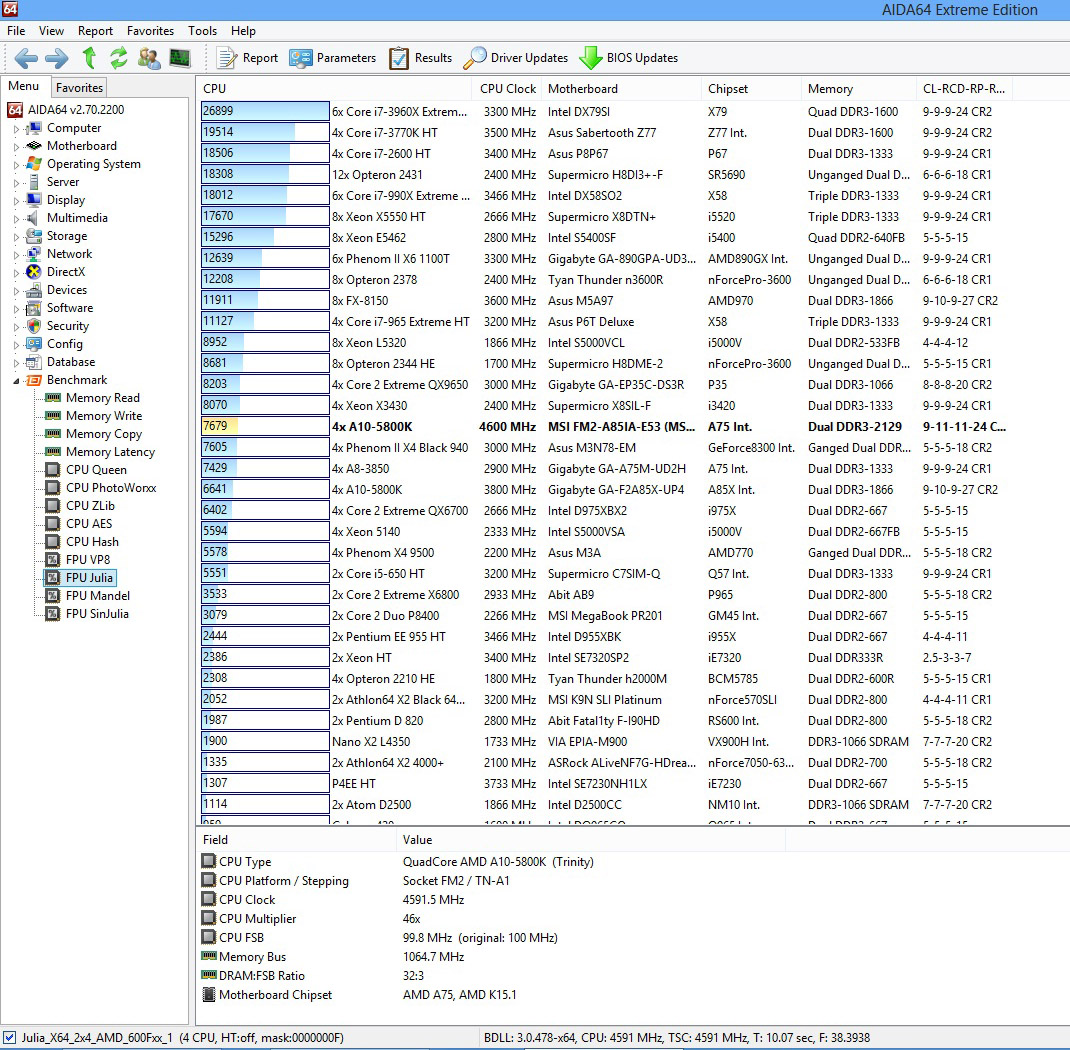Open Parameters from the toolbar
Image resolution: width=1070 pixels, height=1050 pixels.
[332, 58]
